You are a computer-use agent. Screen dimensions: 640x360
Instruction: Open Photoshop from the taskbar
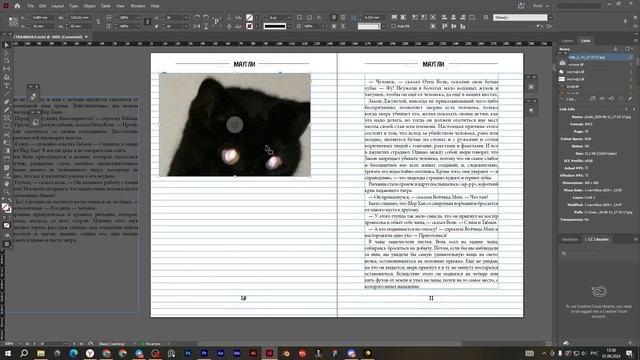[188, 353]
